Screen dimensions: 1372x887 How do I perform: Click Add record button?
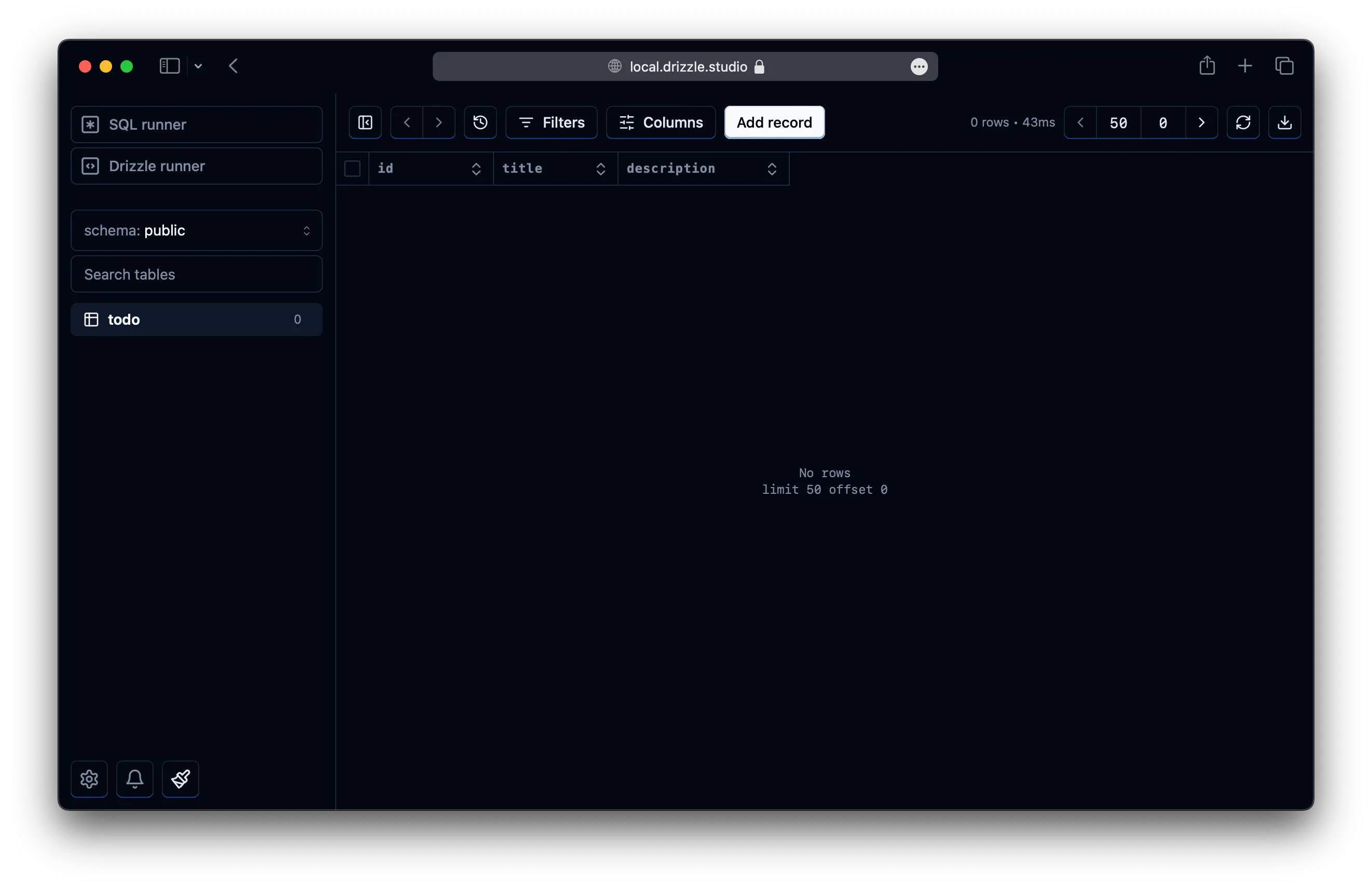point(774,122)
